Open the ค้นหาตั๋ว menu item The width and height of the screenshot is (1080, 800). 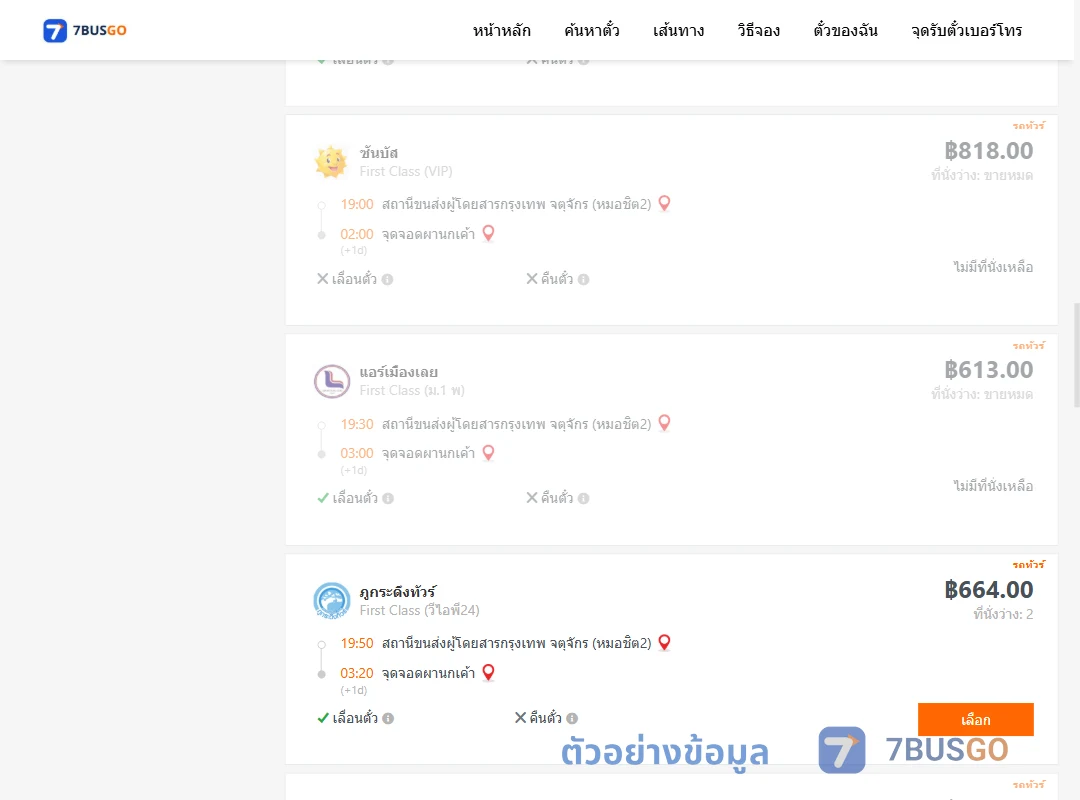click(x=592, y=30)
